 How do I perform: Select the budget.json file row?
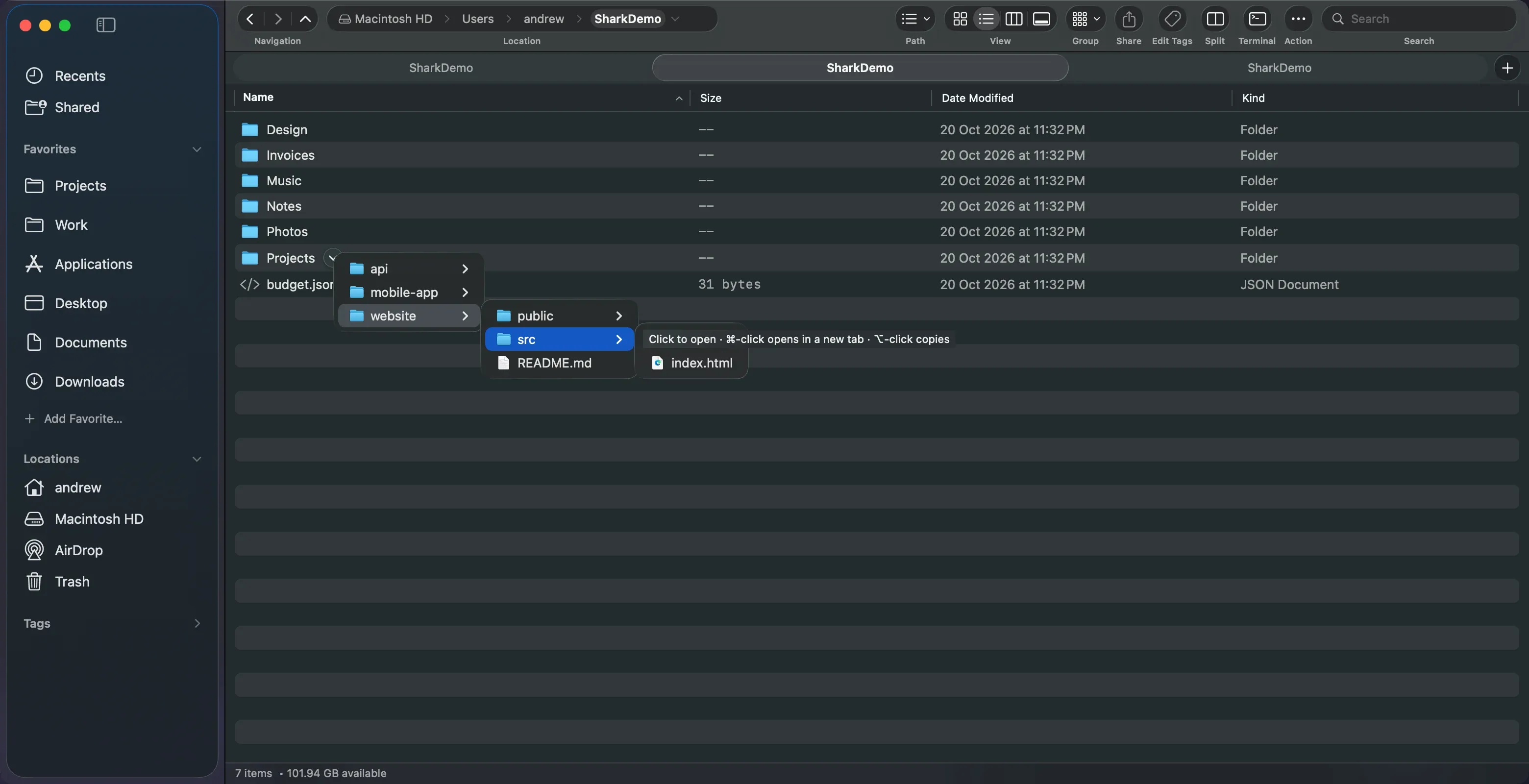(877, 284)
